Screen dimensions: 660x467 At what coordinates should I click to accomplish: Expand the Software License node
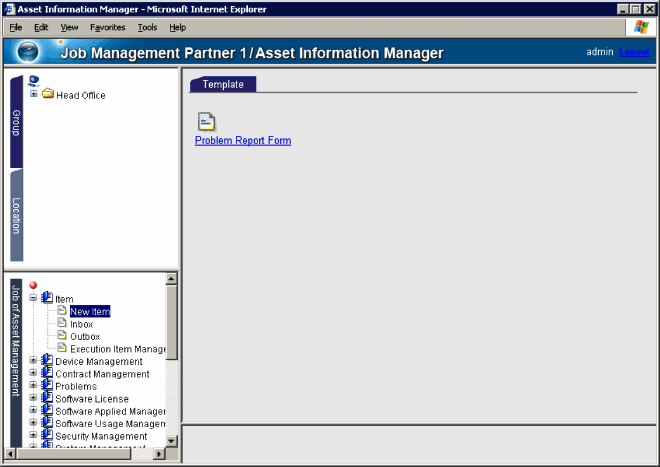click(x=33, y=397)
